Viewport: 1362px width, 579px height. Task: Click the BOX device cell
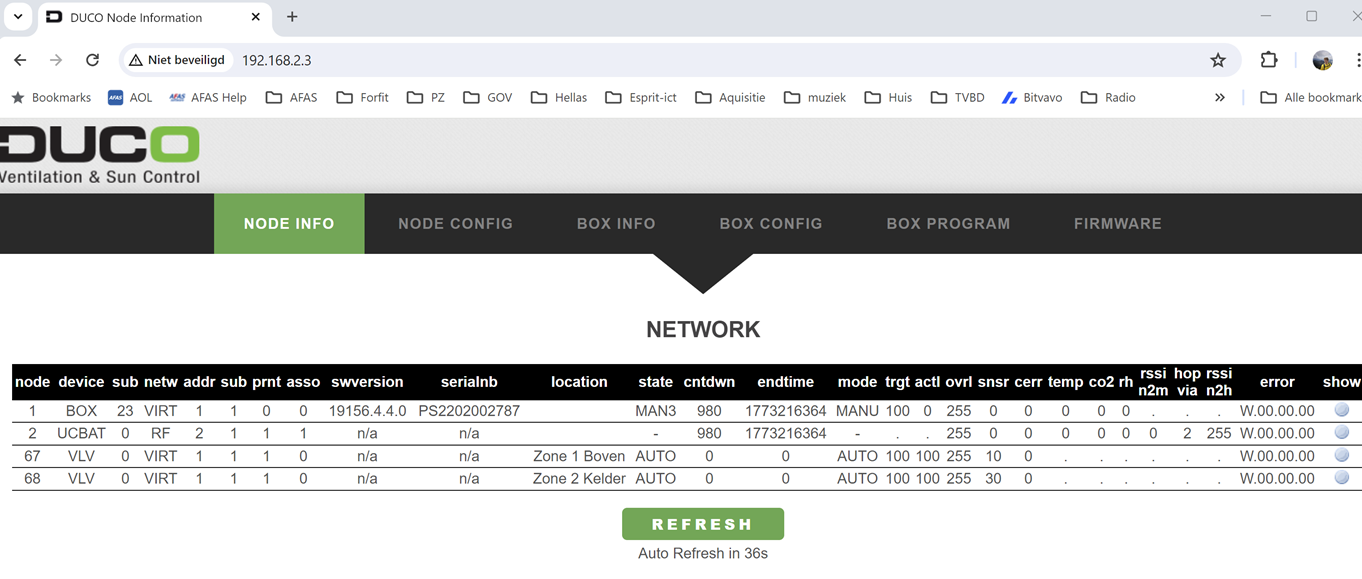[81, 411]
